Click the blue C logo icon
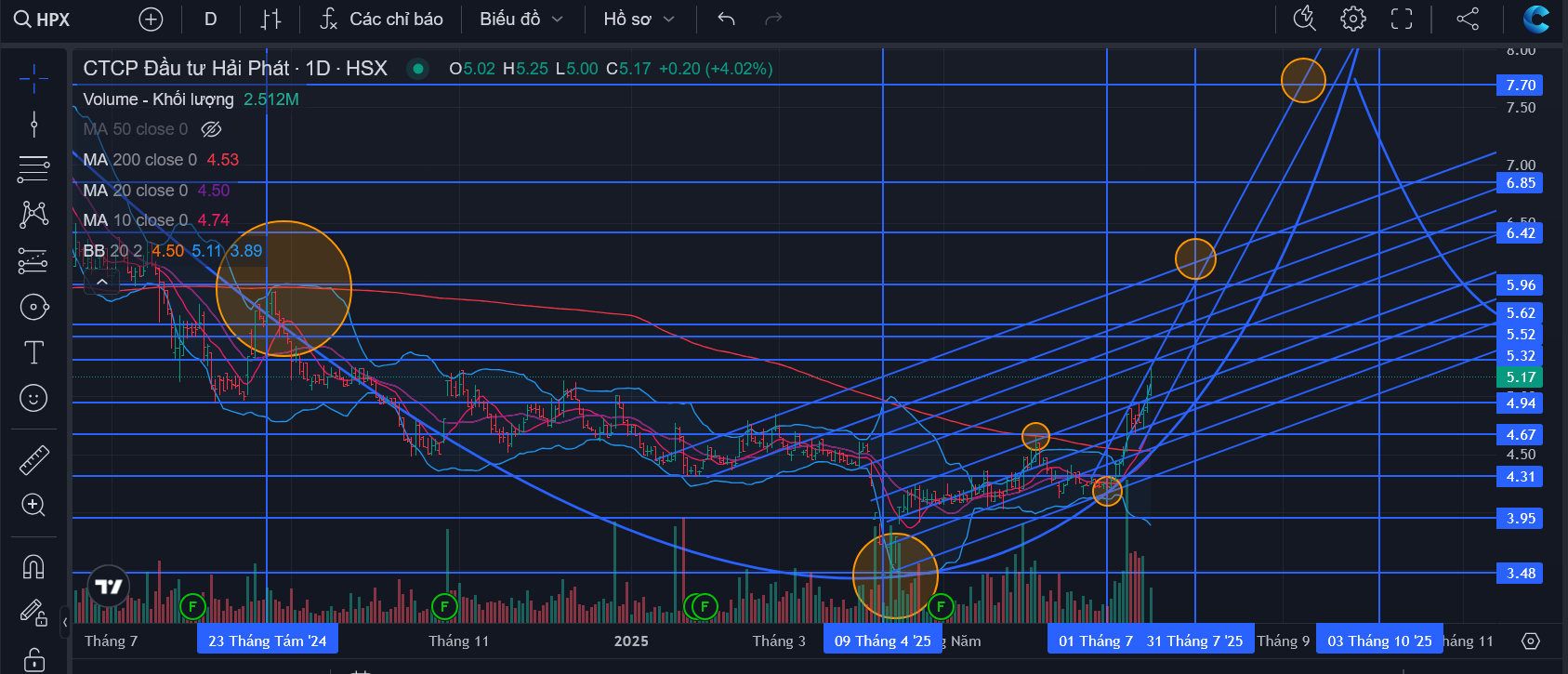 coord(1536,19)
